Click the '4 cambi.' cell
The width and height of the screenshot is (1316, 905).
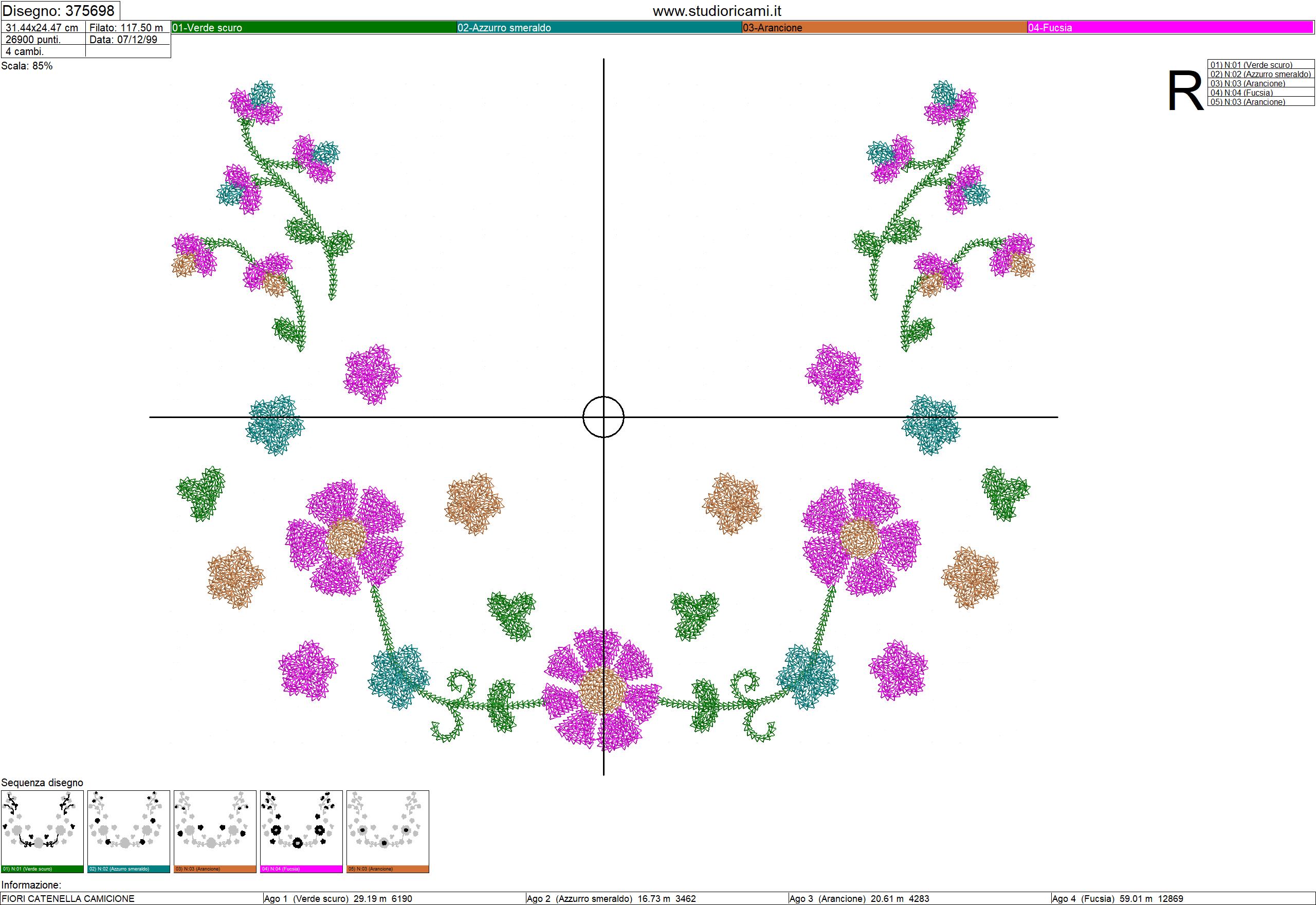[44, 51]
